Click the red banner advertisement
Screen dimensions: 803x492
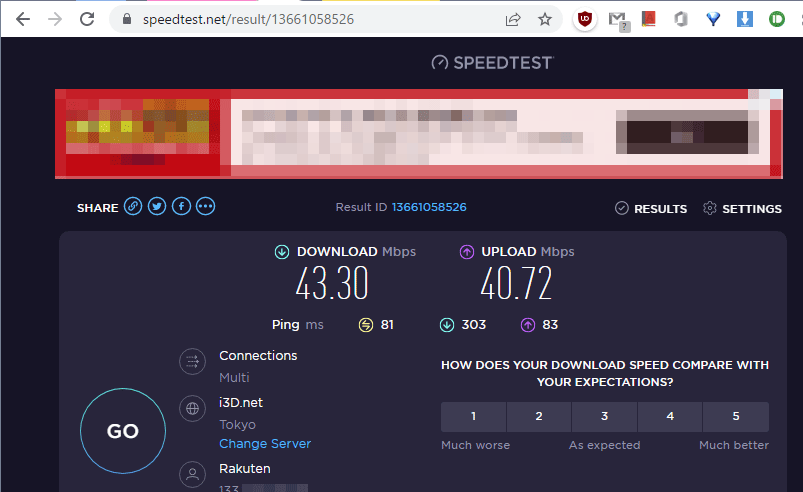pos(418,134)
